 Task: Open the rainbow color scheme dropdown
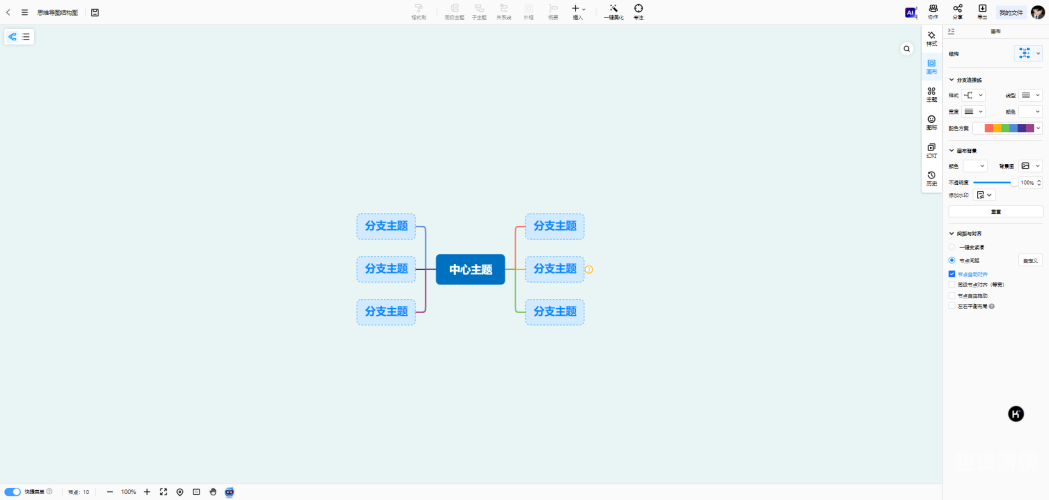point(1007,128)
